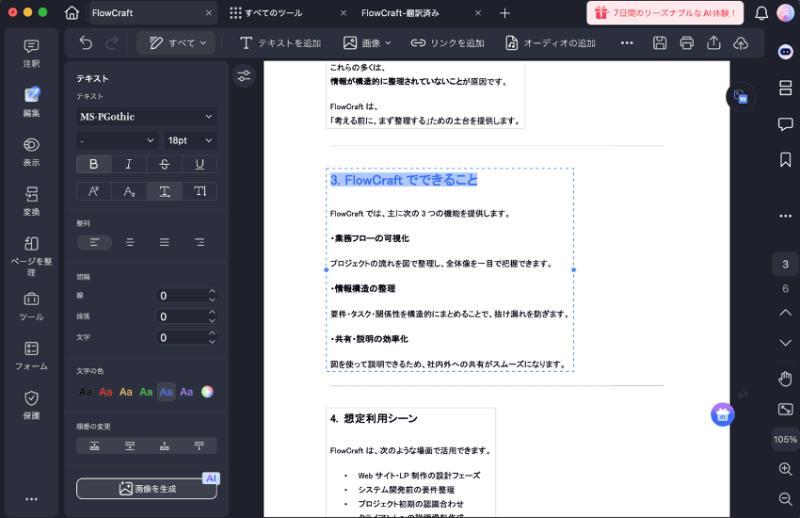The height and width of the screenshot is (518, 800).
Task: Close the FlowCraft-翻訳済み tab
Action: [478, 13]
